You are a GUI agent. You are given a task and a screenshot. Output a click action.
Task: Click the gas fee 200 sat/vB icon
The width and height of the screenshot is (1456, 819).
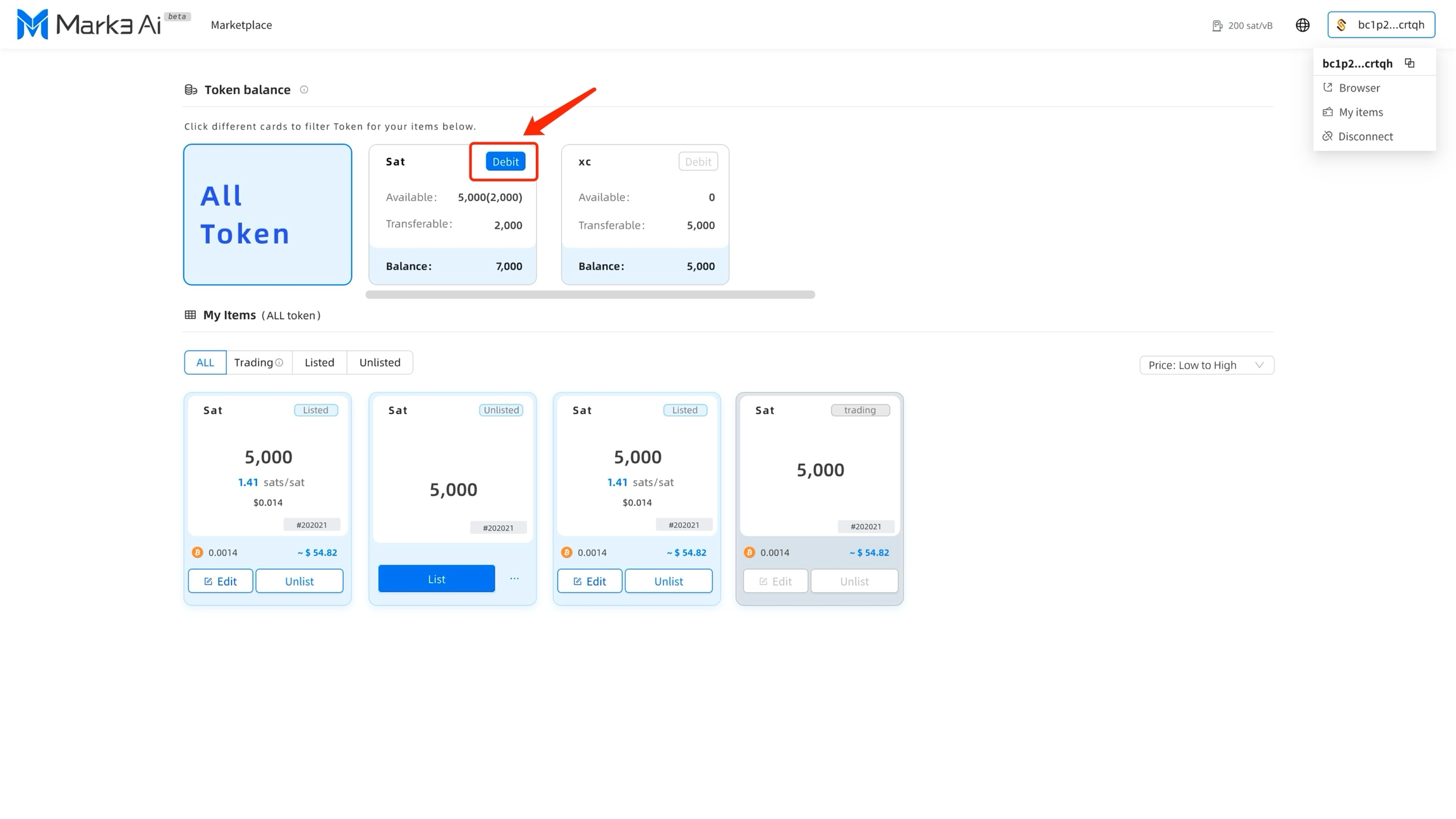pyautogui.click(x=1217, y=26)
